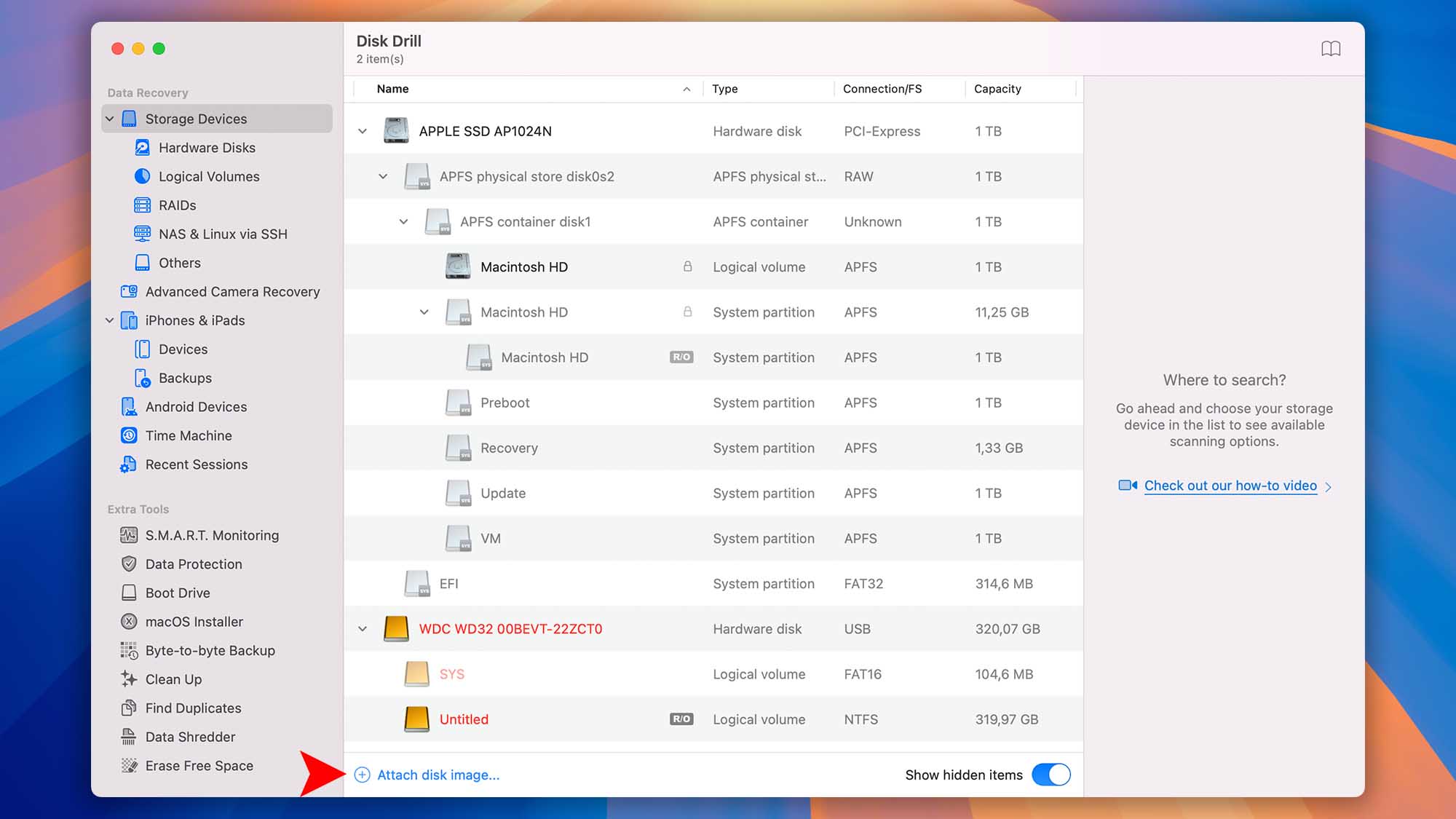Click the FAT16 file system cell
The image size is (1456, 819).
(863, 674)
